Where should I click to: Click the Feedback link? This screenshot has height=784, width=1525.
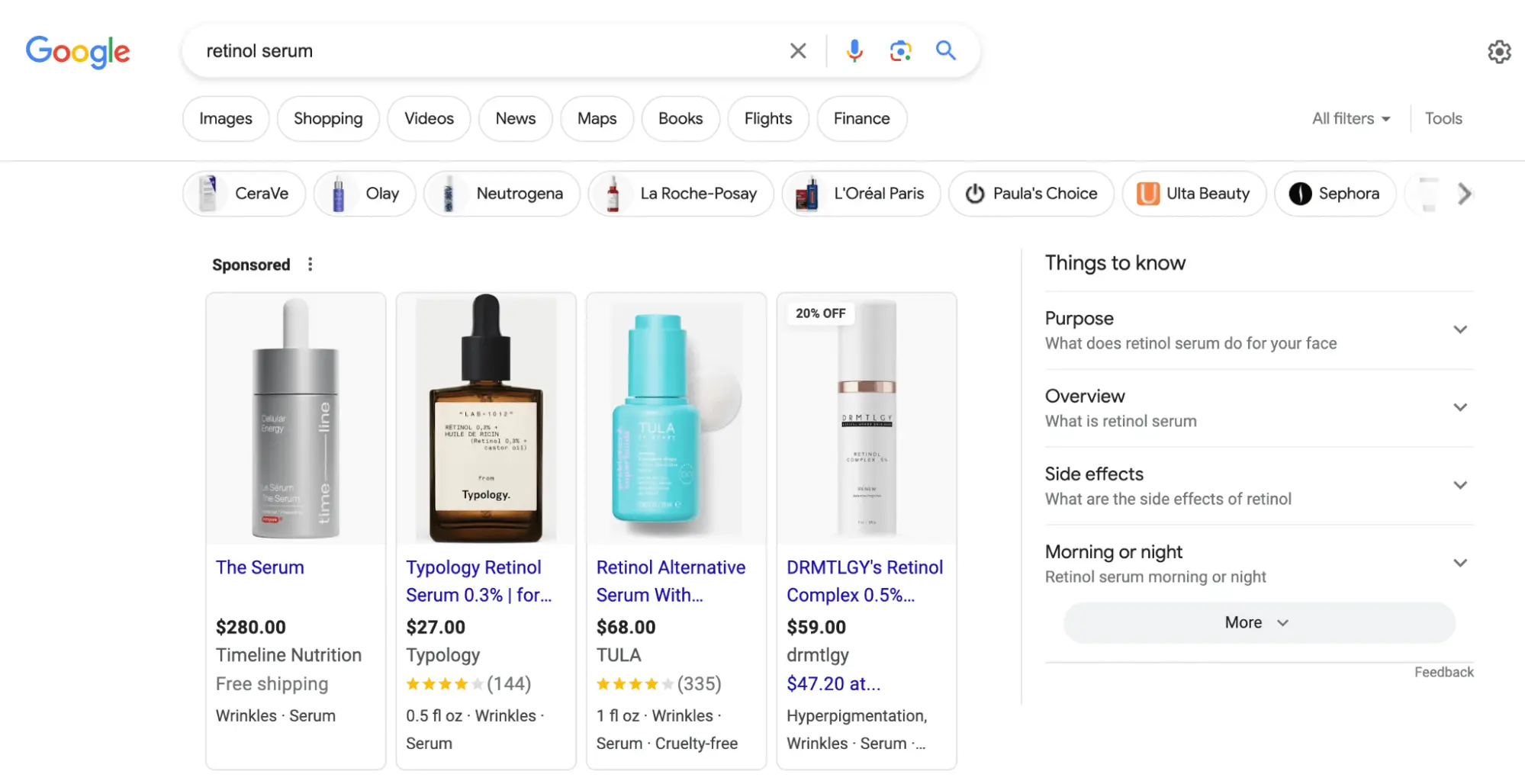point(1443,673)
